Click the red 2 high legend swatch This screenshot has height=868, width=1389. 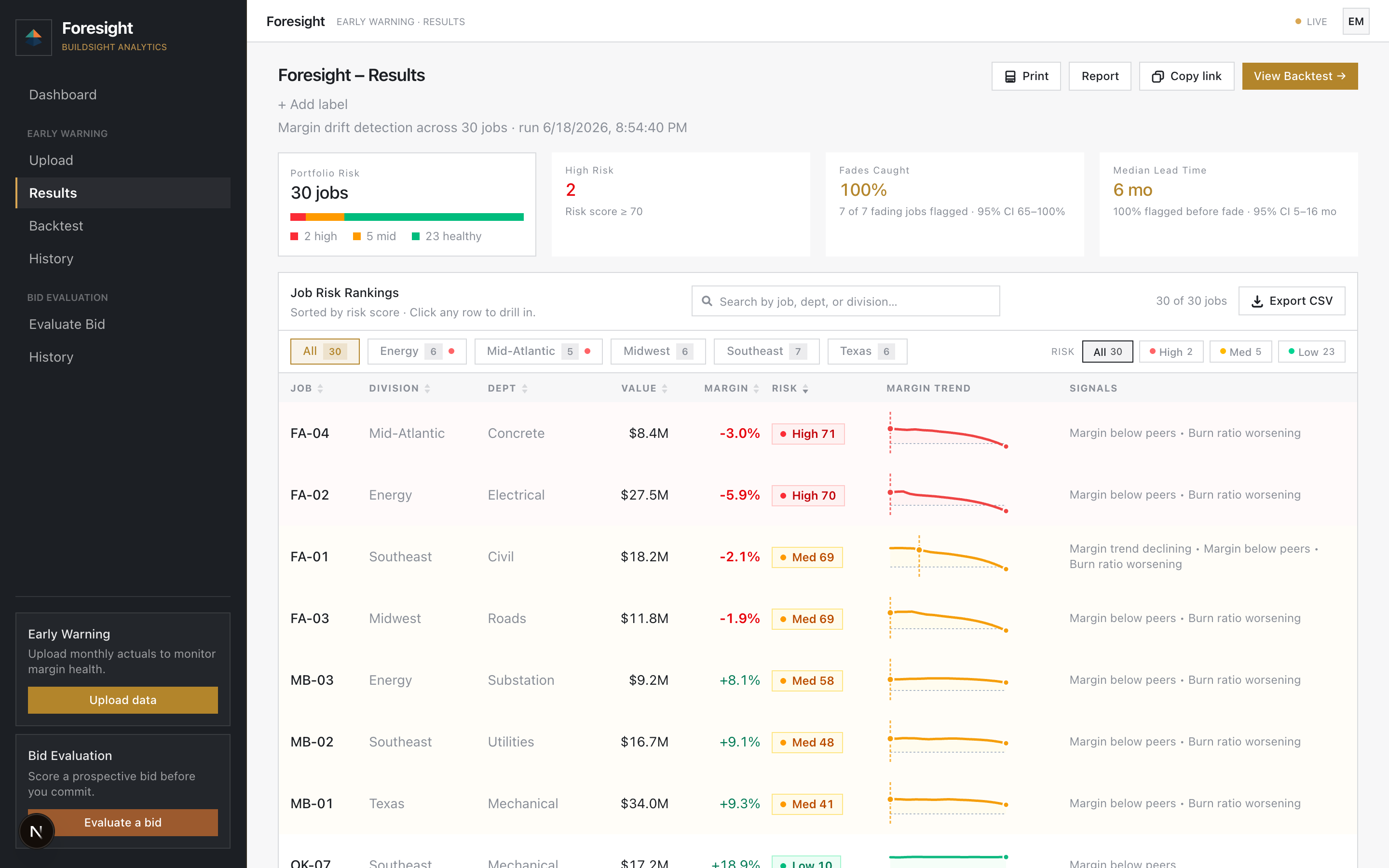(x=295, y=236)
